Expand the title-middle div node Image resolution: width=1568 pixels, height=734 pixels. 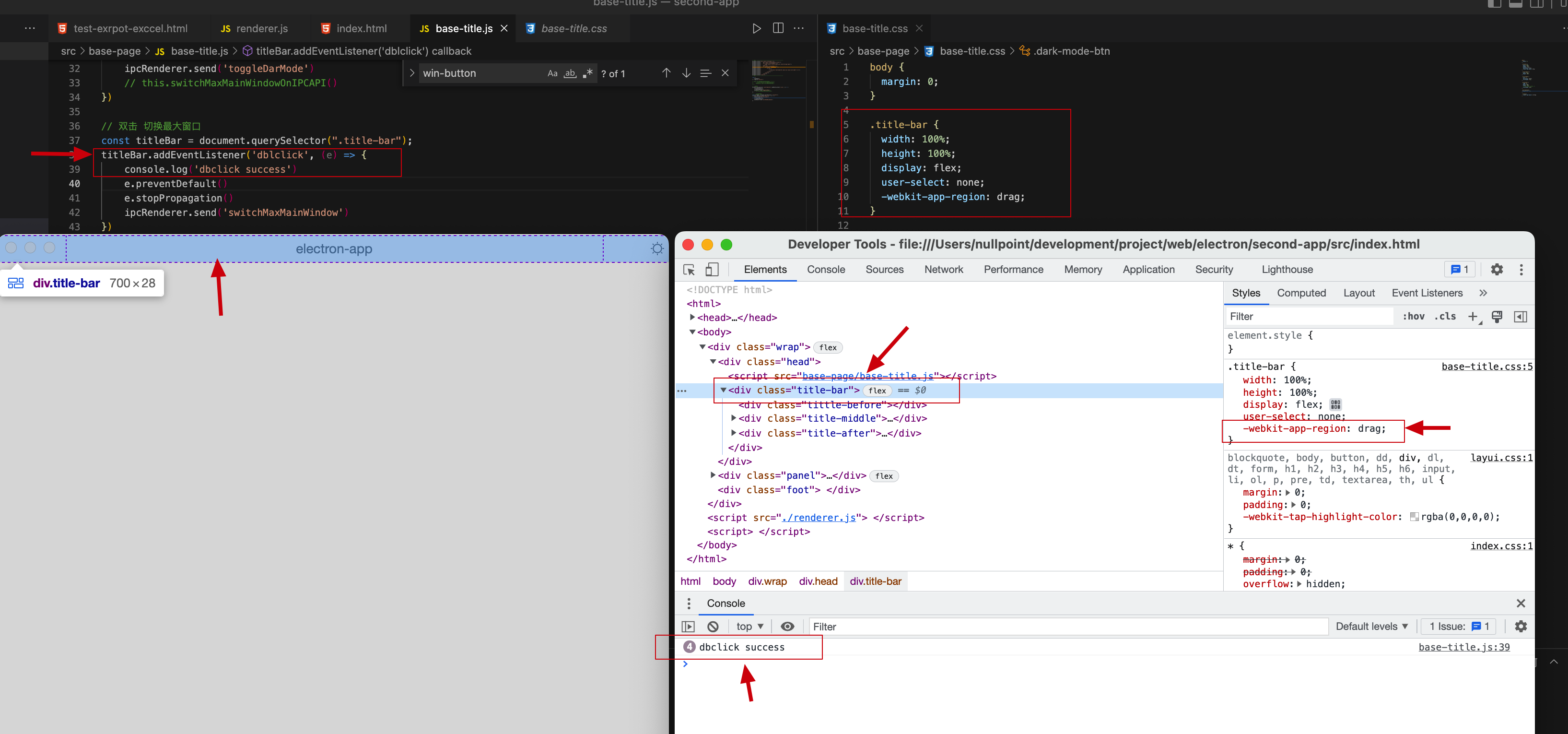(734, 418)
